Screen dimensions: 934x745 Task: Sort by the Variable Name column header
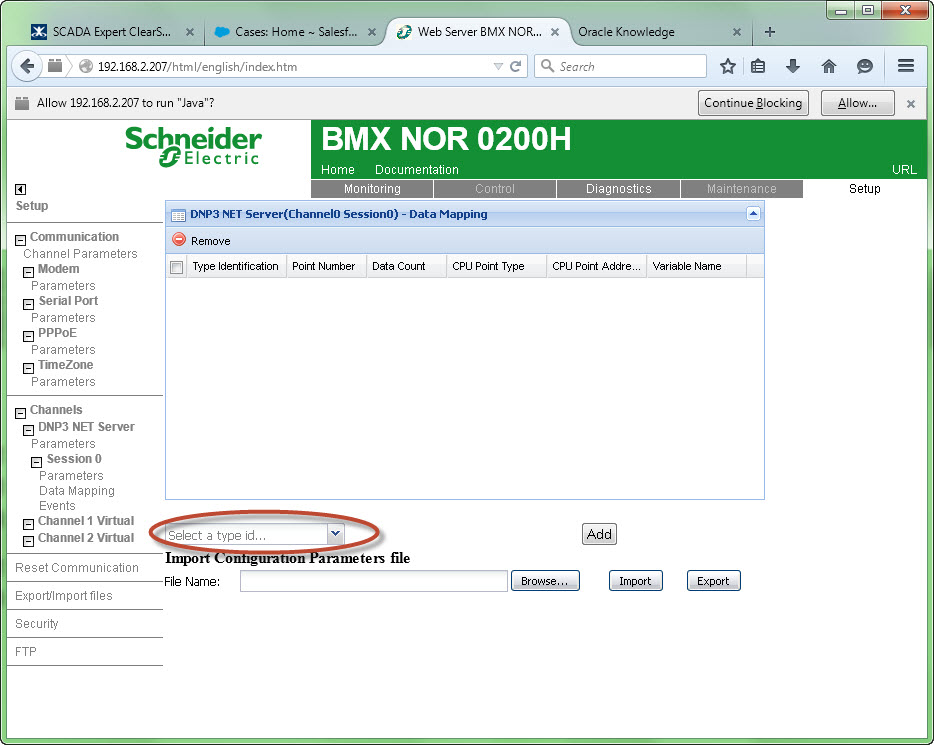coord(696,266)
